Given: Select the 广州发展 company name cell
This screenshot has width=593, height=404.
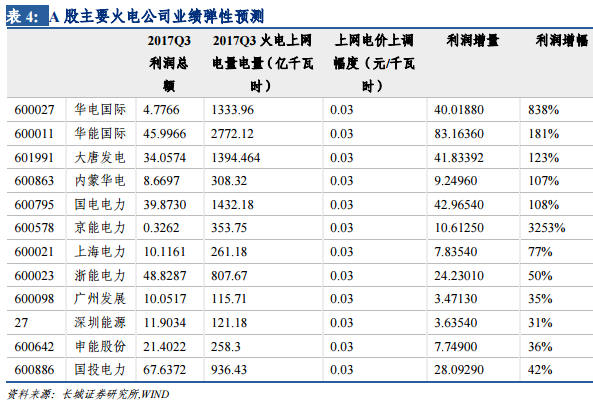Looking at the screenshot, I should [x=100, y=298].
